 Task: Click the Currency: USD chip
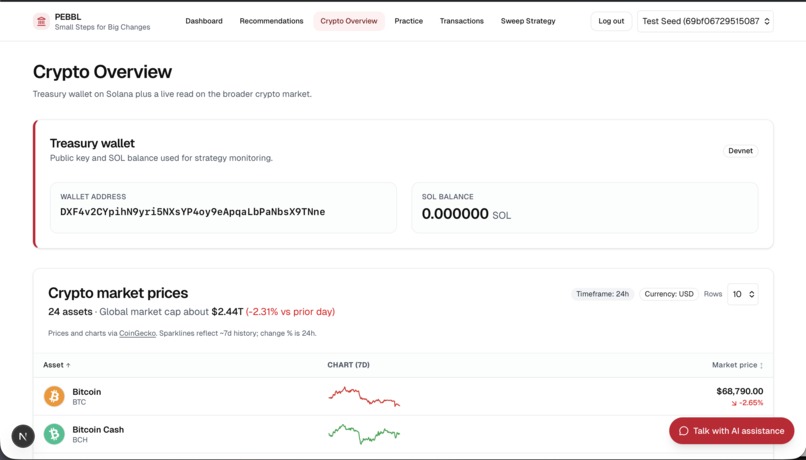coord(669,294)
